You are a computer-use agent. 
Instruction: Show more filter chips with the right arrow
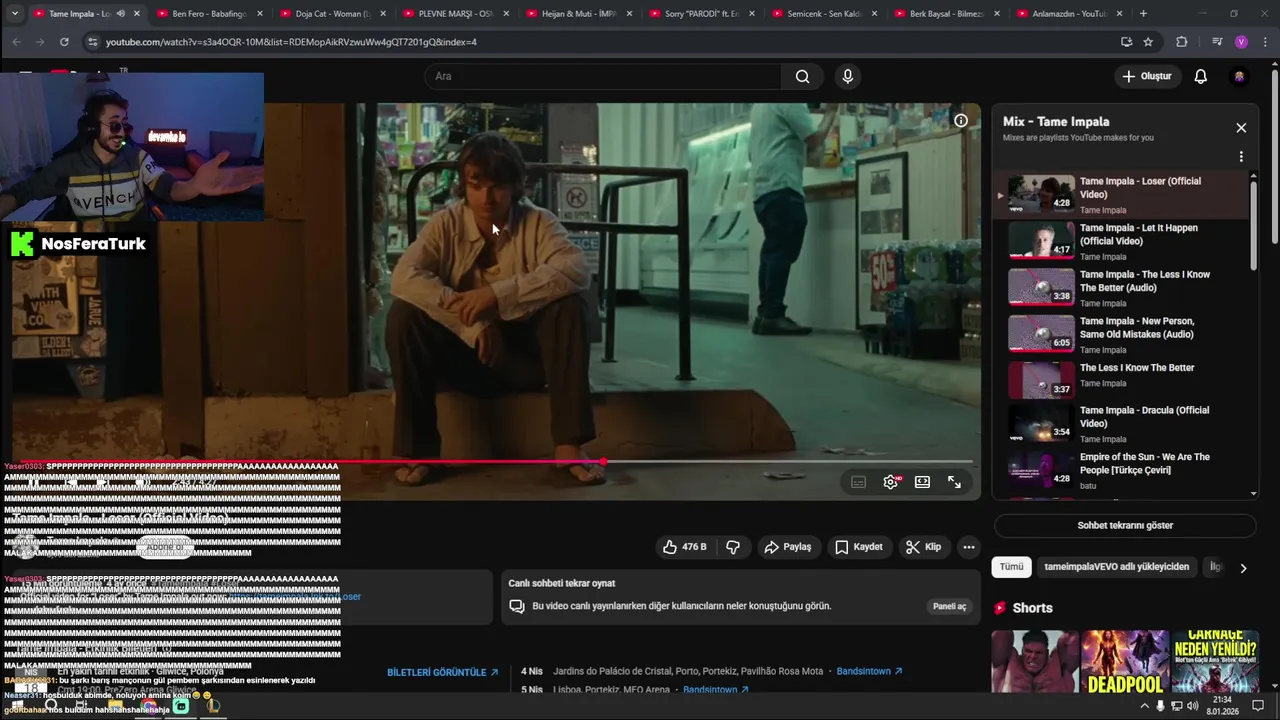1243,568
